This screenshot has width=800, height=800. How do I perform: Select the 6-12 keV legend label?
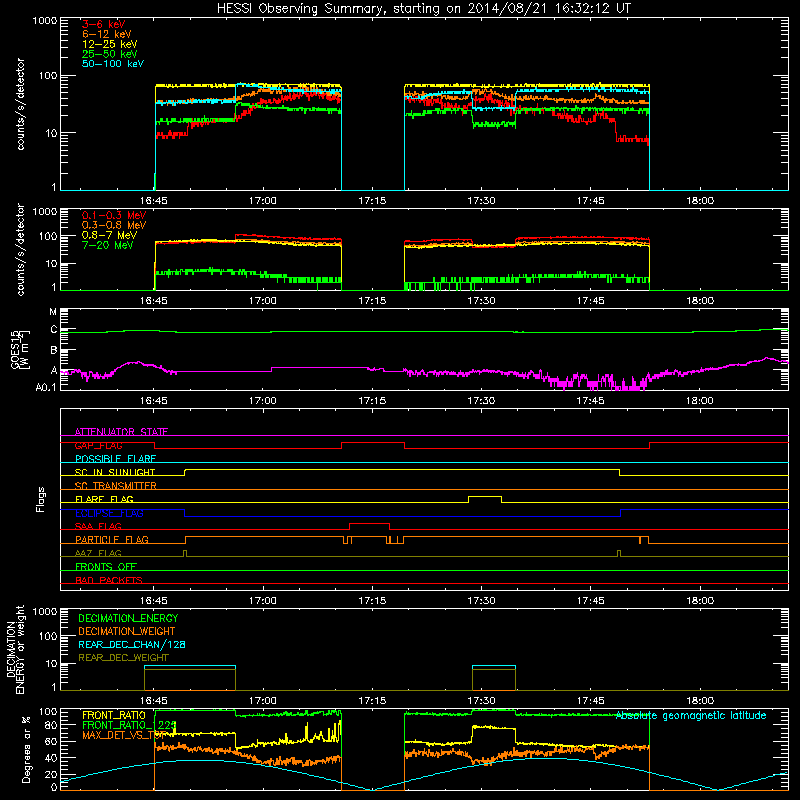click(x=107, y=34)
